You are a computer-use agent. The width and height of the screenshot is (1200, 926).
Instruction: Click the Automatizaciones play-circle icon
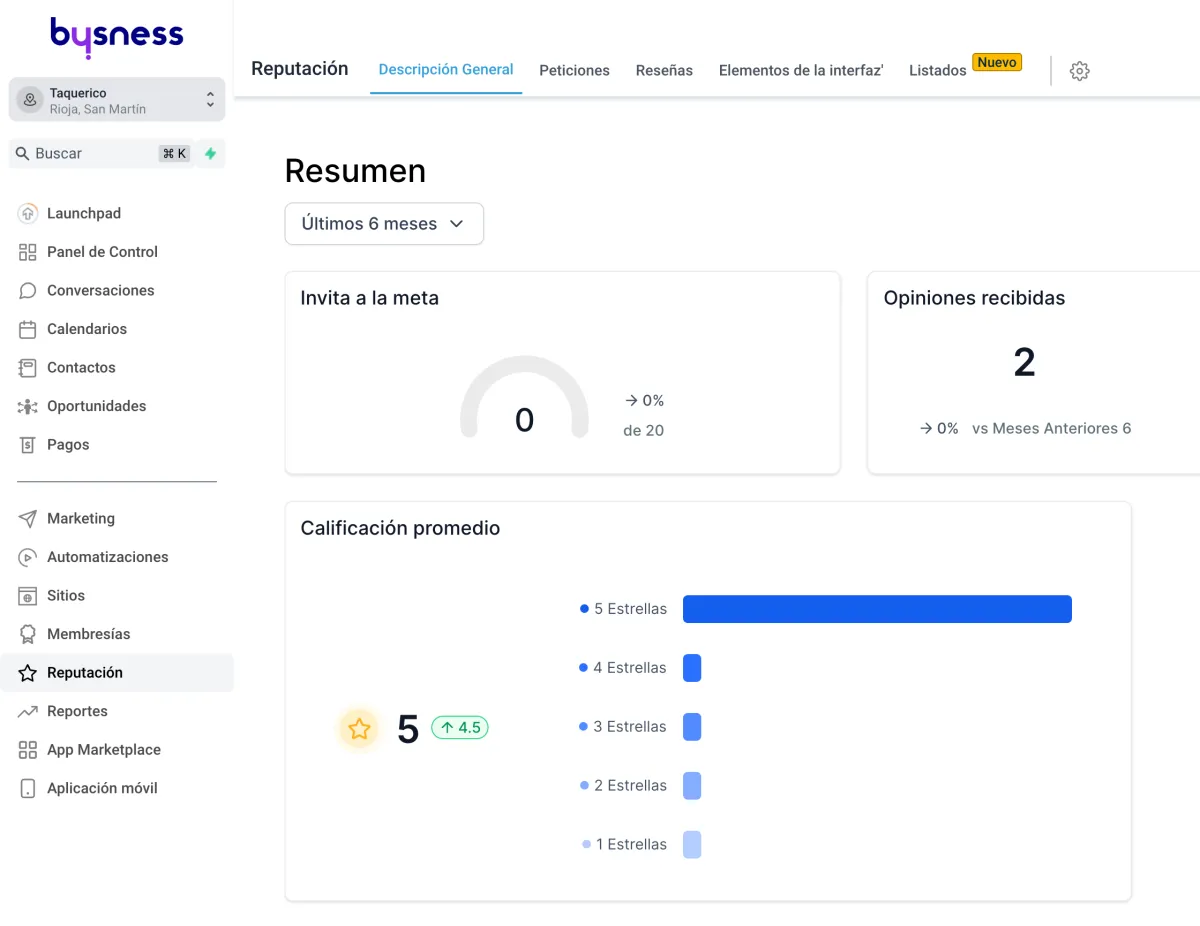pyautogui.click(x=28, y=557)
